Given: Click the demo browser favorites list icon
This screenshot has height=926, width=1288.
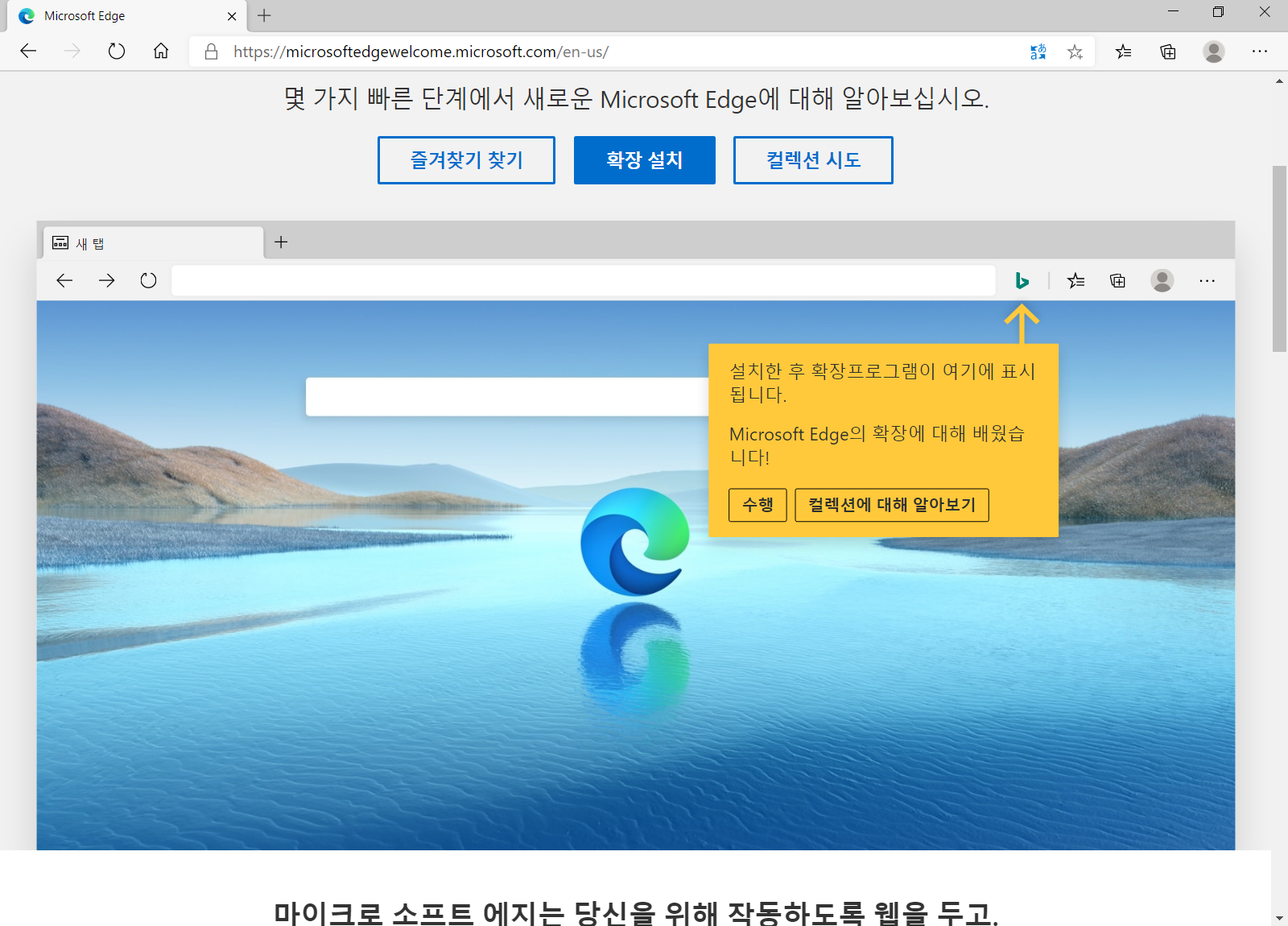Looking at the screenshot, I should pos(1076,280).
